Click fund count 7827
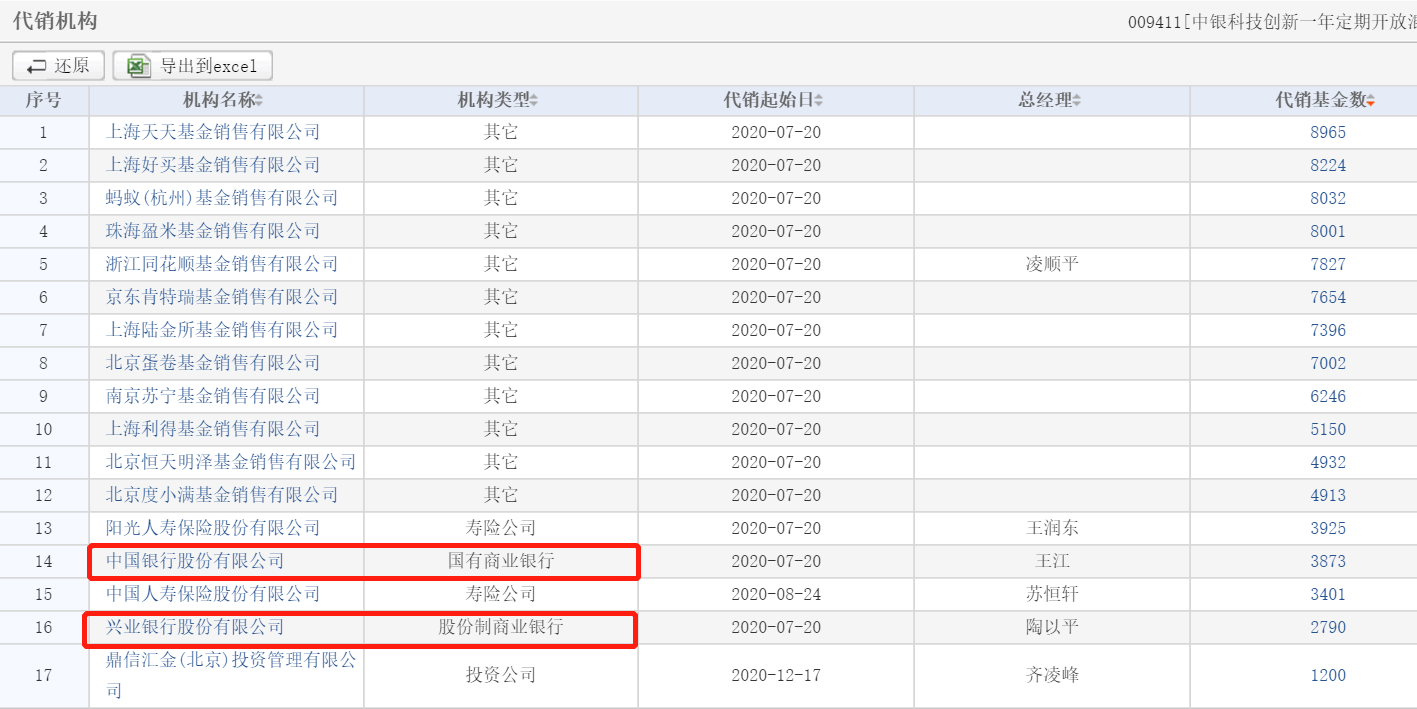1417x709 pixels. pos(1328,264)
